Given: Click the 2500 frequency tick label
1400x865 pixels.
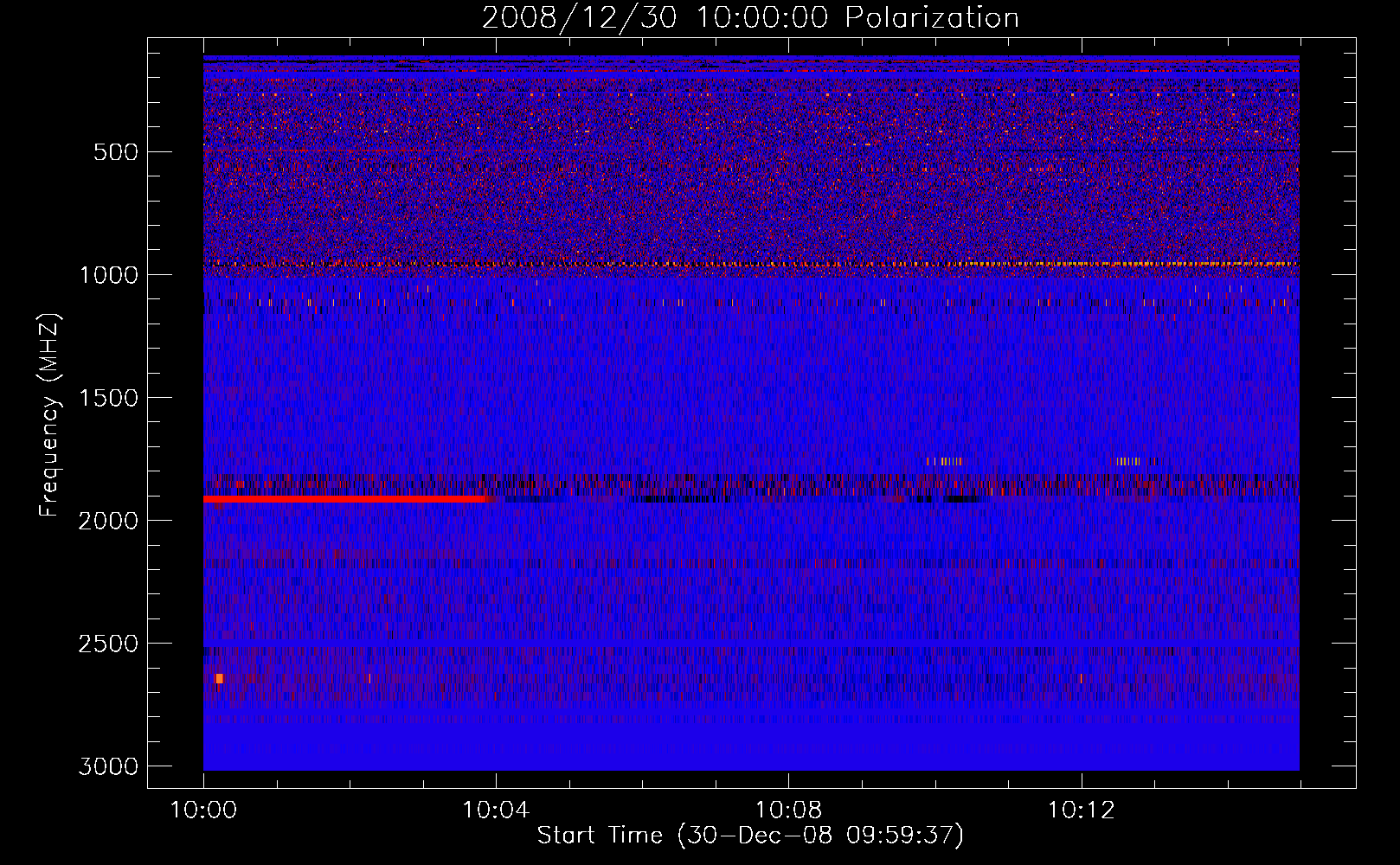Looking at the screenshot, I should (108, 644).
